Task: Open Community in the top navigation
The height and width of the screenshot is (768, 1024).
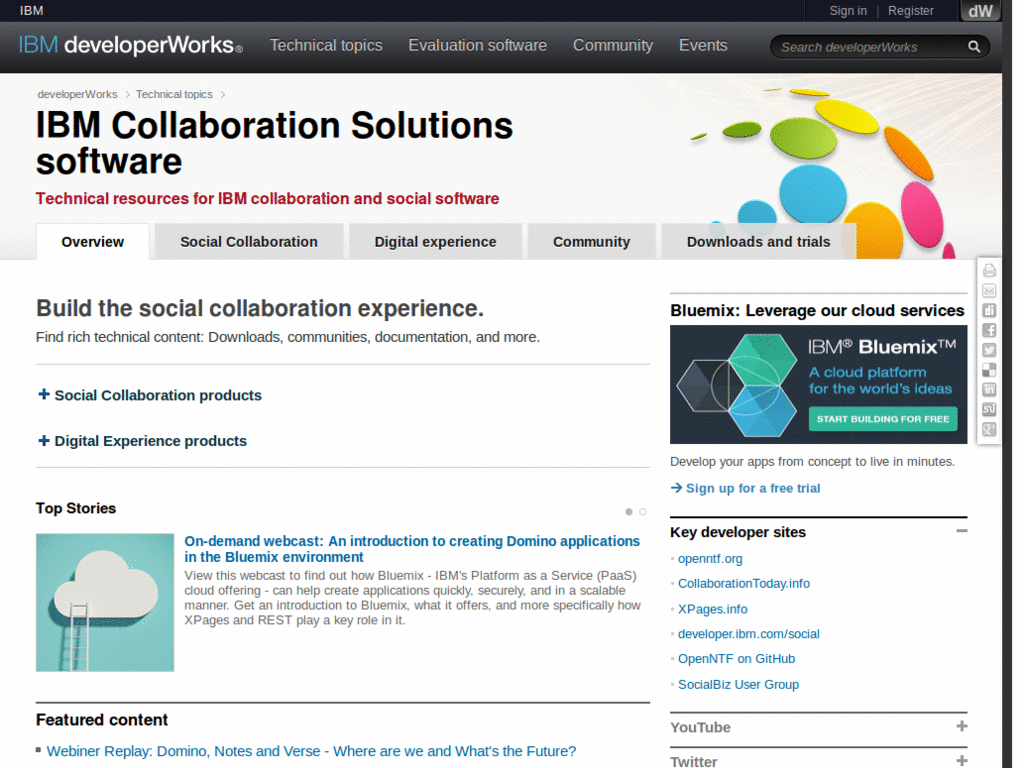Action: click(613, 45)
